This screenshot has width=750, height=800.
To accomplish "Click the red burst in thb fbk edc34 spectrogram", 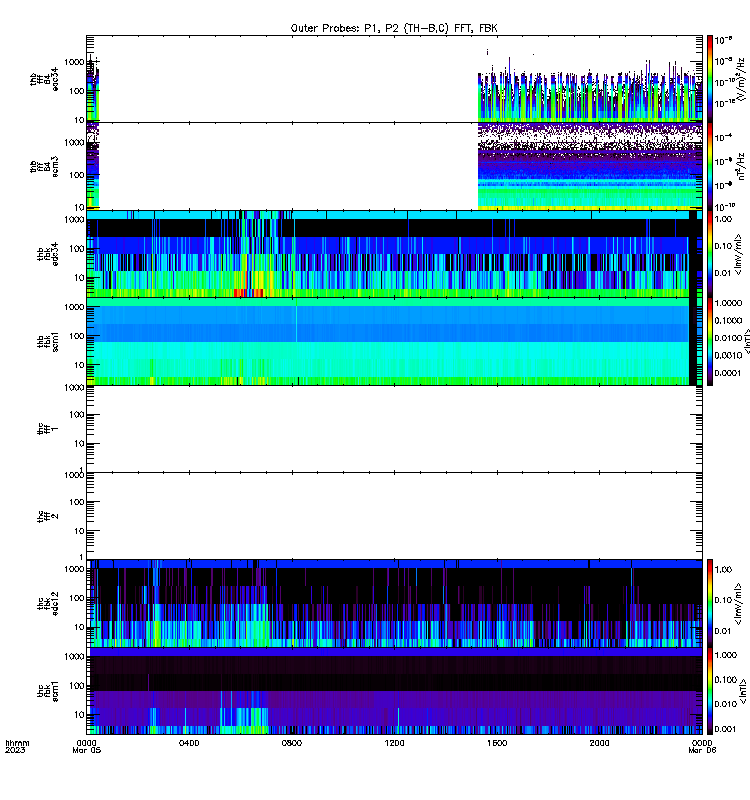I will (x=248, y=293).
